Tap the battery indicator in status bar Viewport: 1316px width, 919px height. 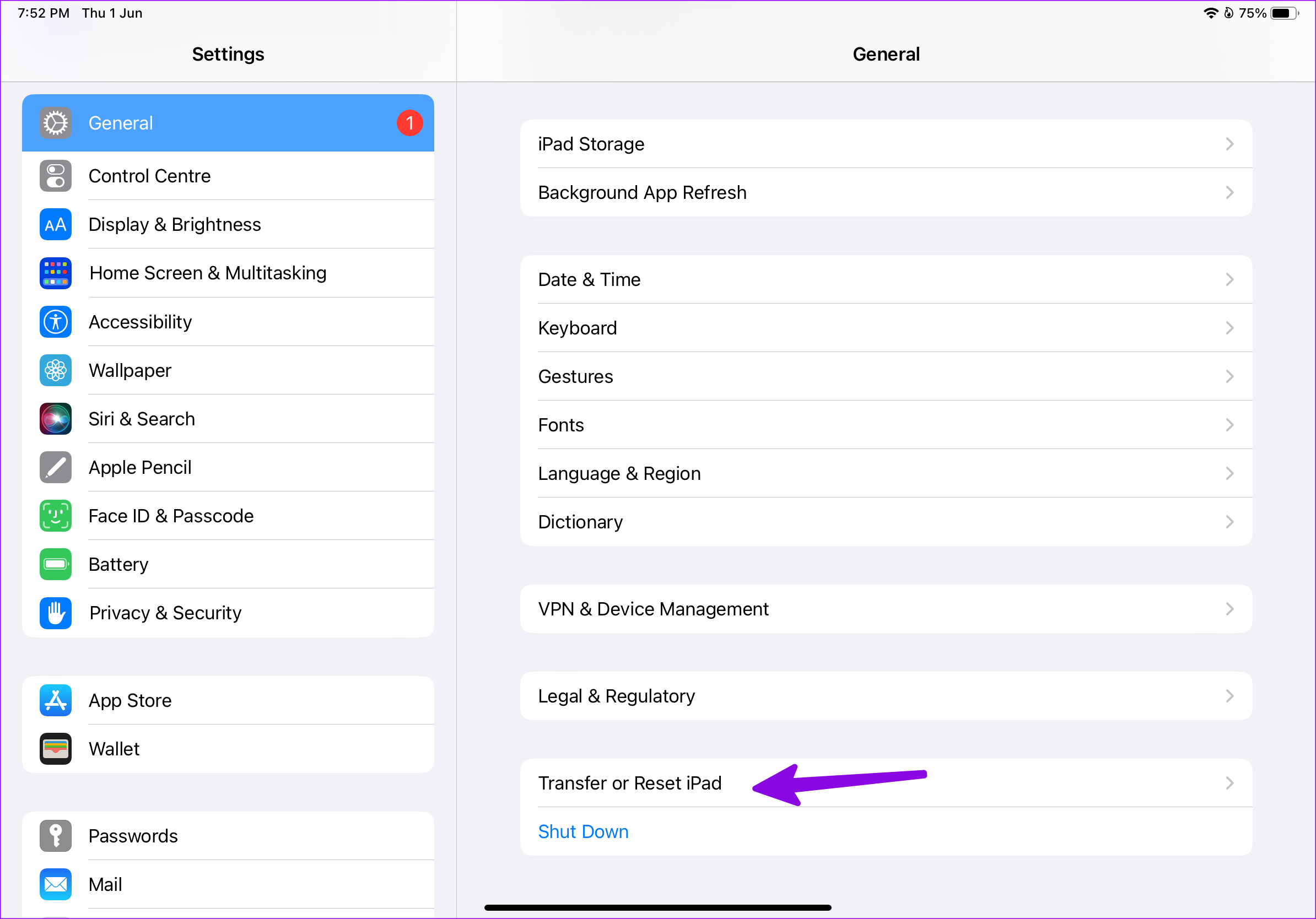point(1284,13)
